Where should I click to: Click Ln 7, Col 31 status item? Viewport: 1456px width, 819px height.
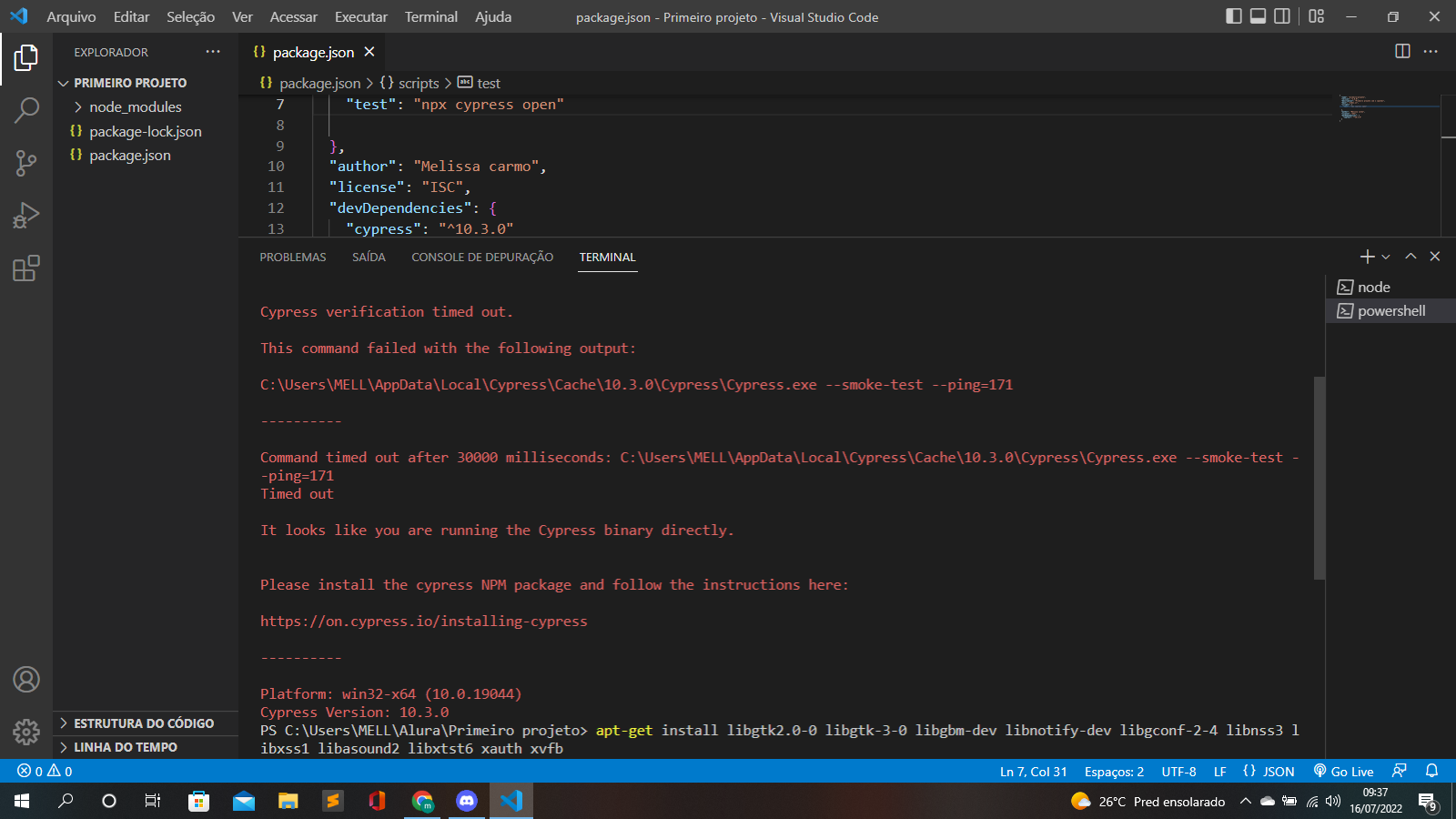tap(1034, 772)
